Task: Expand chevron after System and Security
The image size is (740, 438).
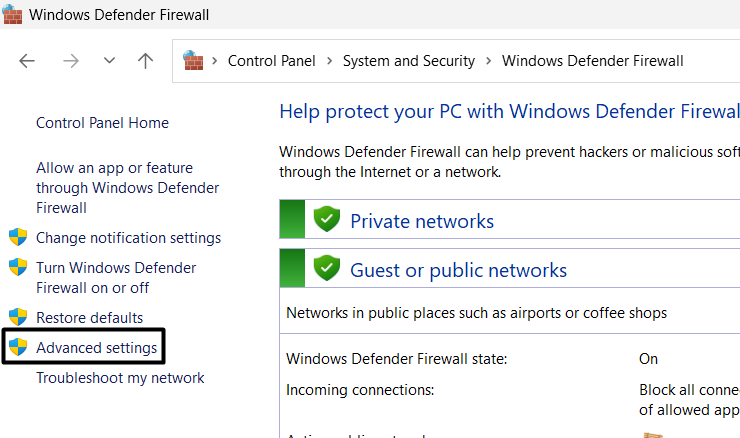Action: (488, 61)
